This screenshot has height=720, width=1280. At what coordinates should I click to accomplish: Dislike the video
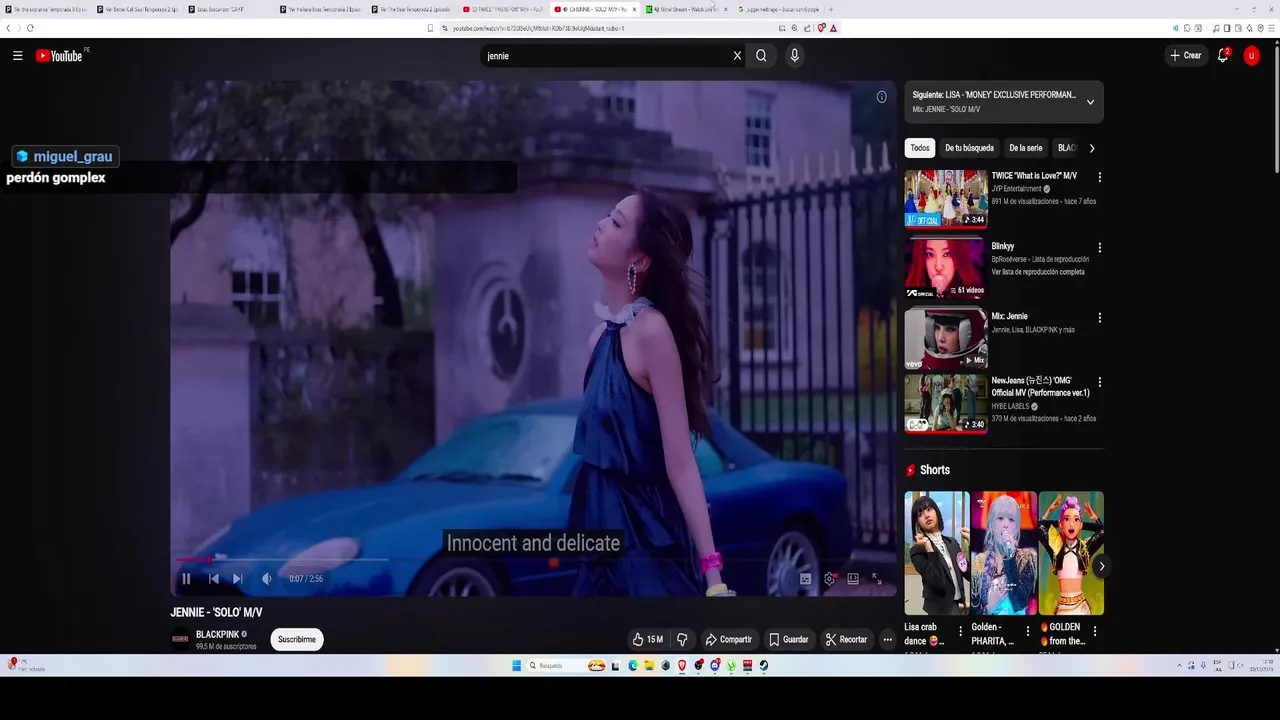pos(682,640)
